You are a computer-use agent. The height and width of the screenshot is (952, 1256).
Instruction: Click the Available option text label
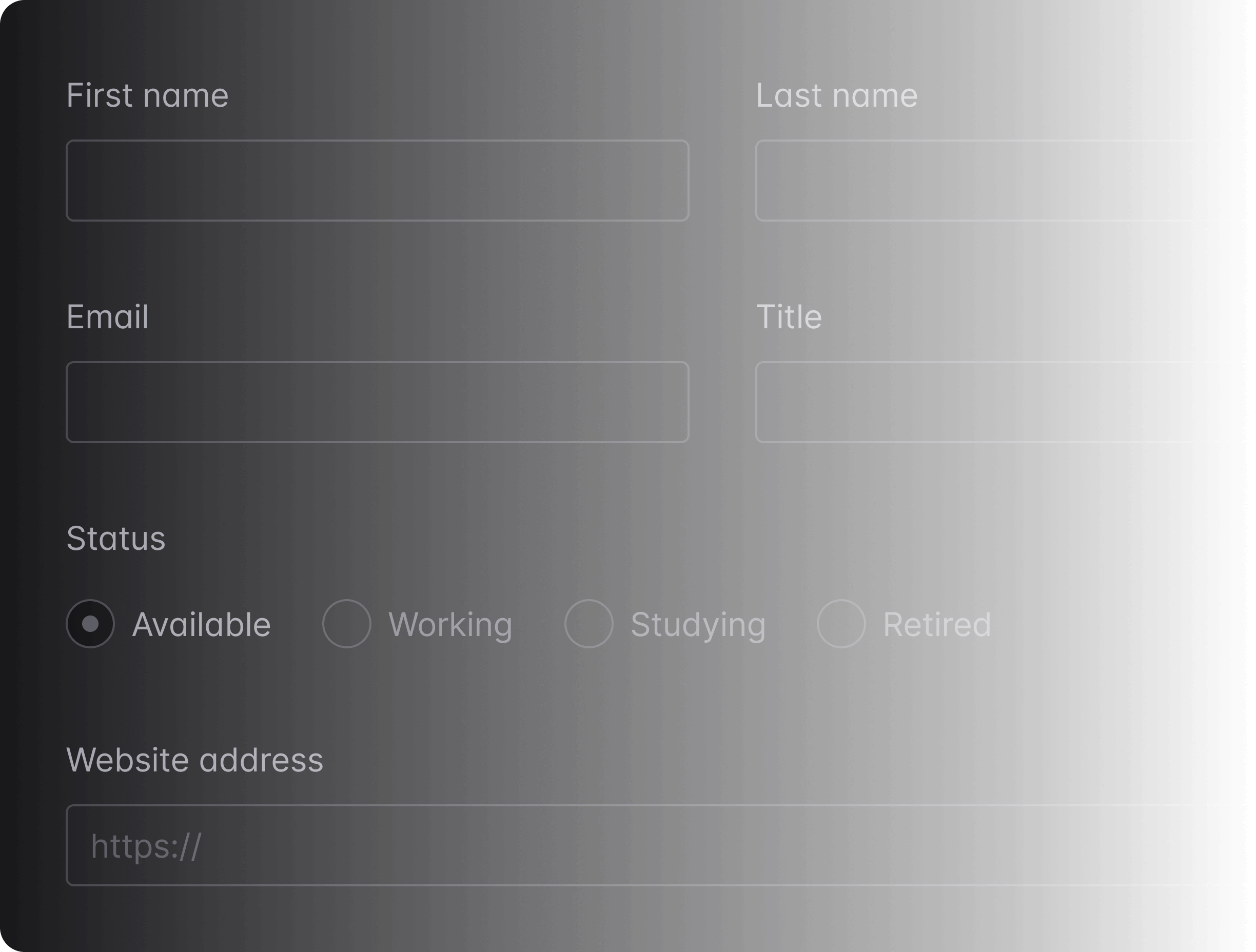(202, 624)
